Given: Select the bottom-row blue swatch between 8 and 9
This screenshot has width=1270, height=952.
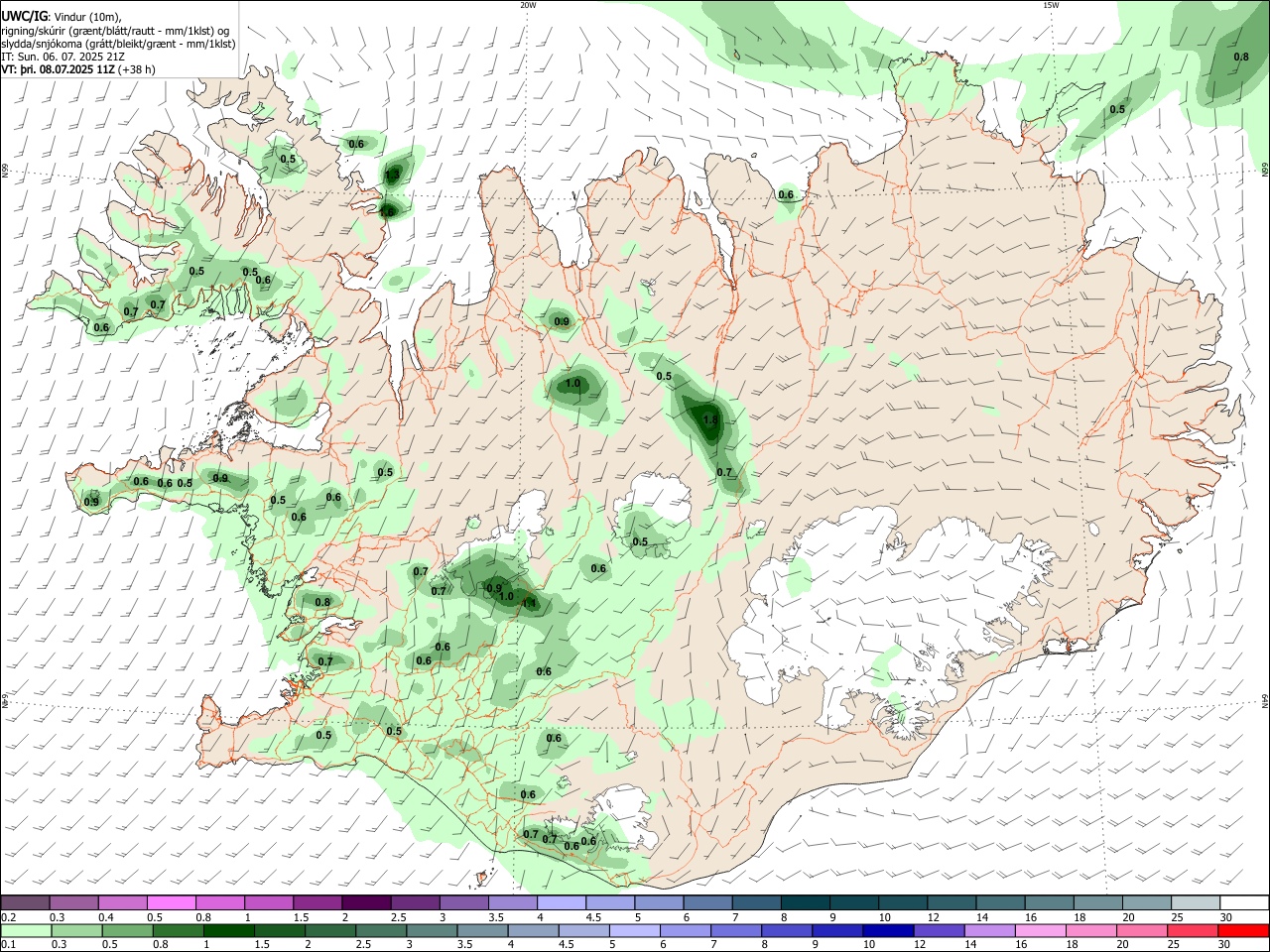Looking at the screenshot, I should [x=787, y=931].
